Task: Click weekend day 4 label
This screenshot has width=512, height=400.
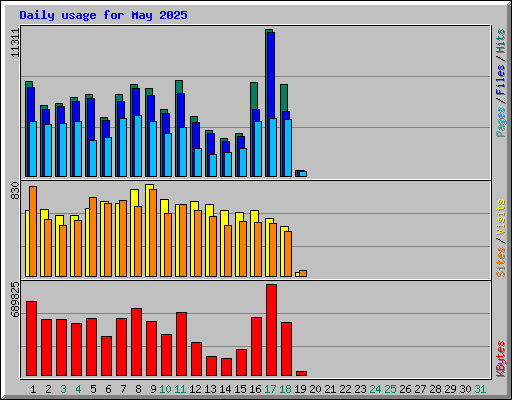Action: point(78,389)
